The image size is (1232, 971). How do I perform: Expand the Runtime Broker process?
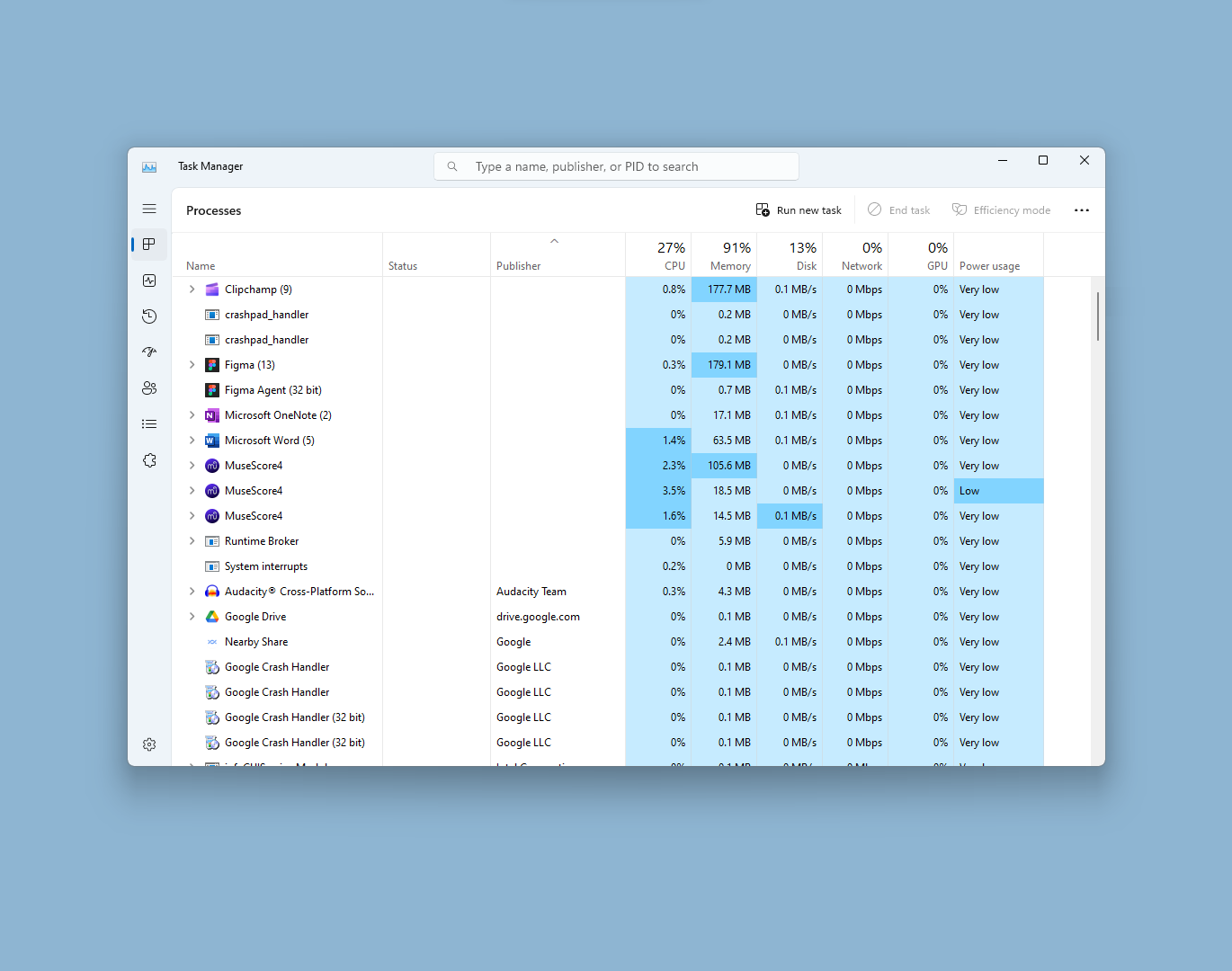click(x=192, y=541)
